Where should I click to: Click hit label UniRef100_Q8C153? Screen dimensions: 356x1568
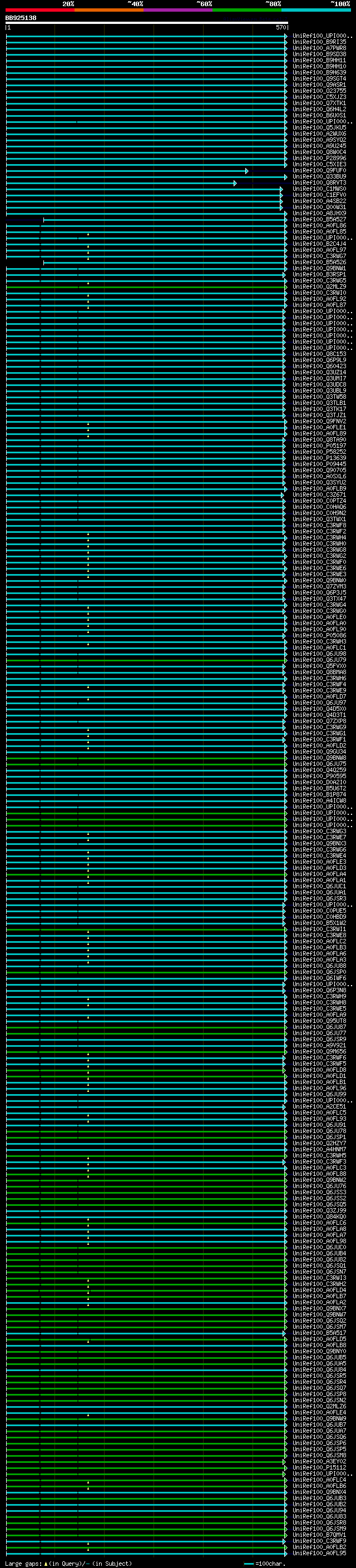coord(319,354)
